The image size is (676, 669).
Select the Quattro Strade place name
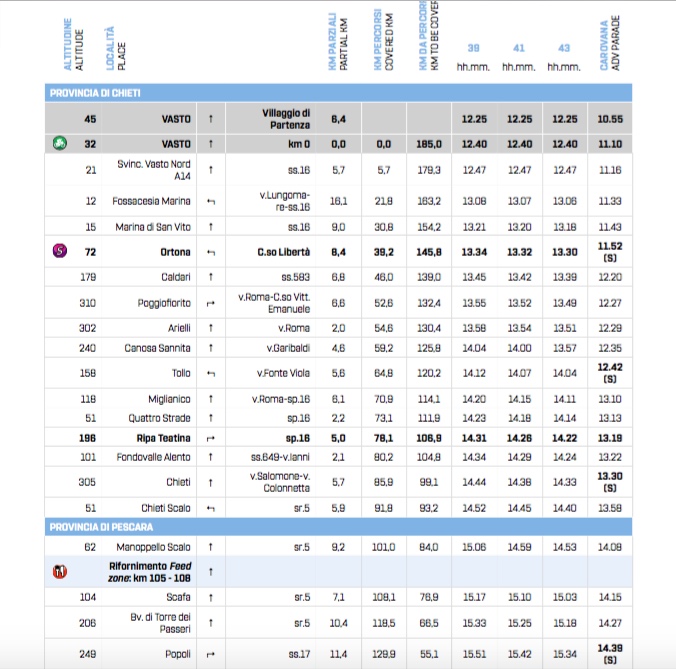(159, 418)
